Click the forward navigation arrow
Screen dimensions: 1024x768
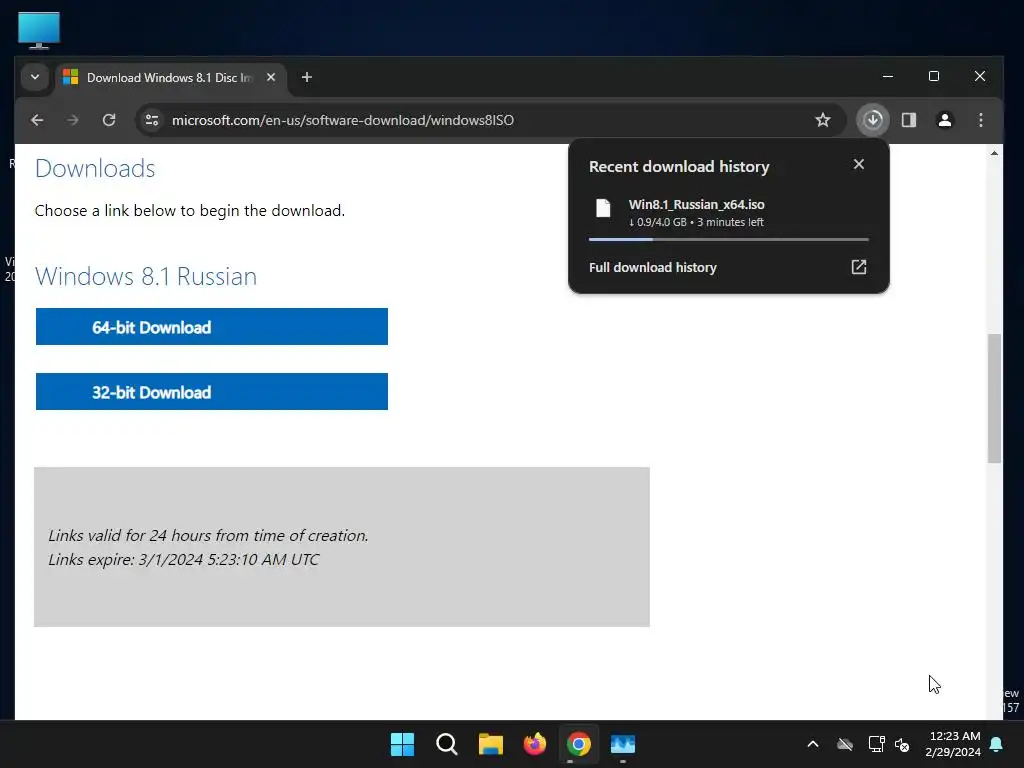(73, 120)
